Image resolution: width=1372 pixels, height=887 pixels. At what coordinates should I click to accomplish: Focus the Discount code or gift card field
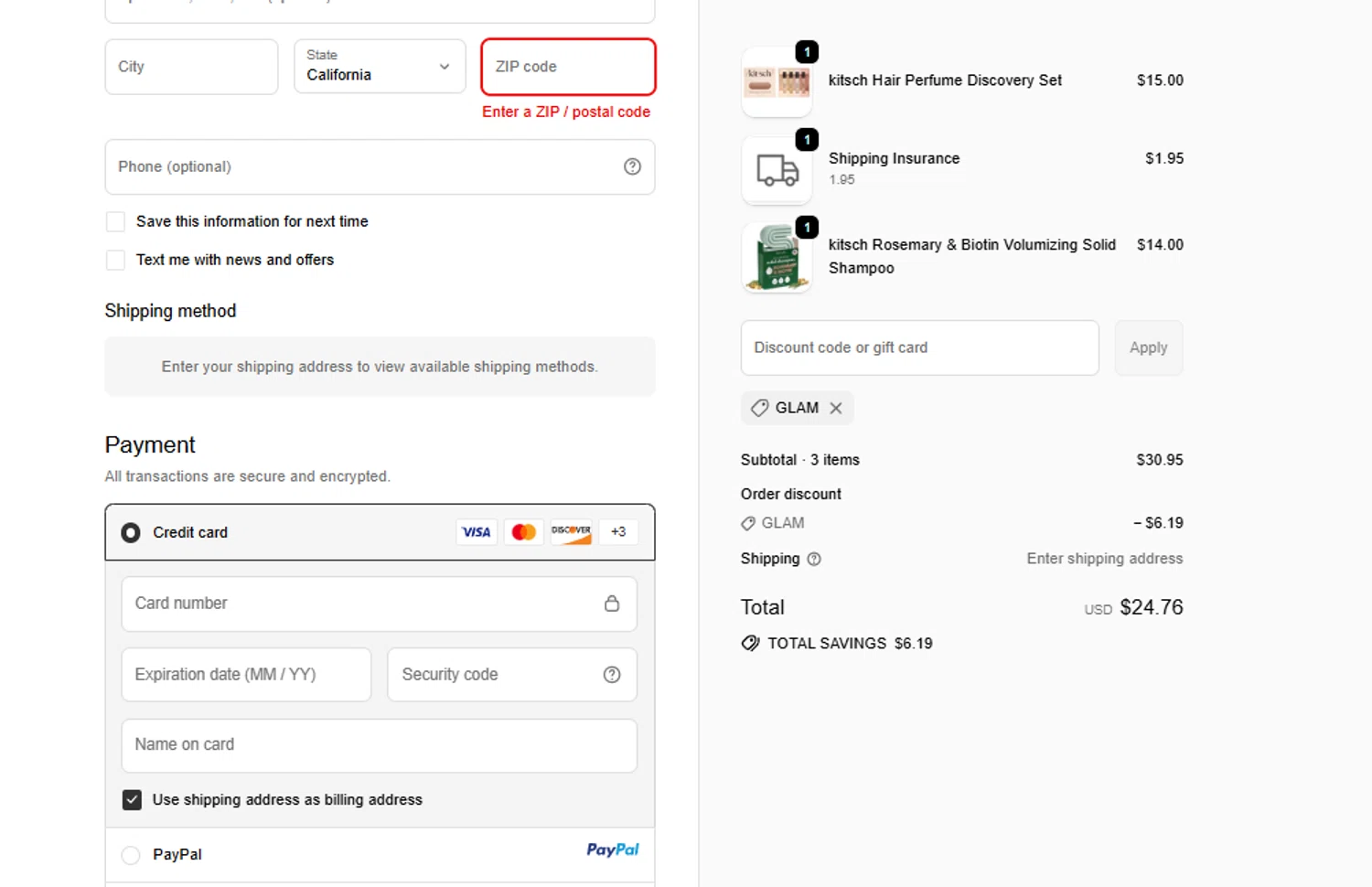coord(919,347)
